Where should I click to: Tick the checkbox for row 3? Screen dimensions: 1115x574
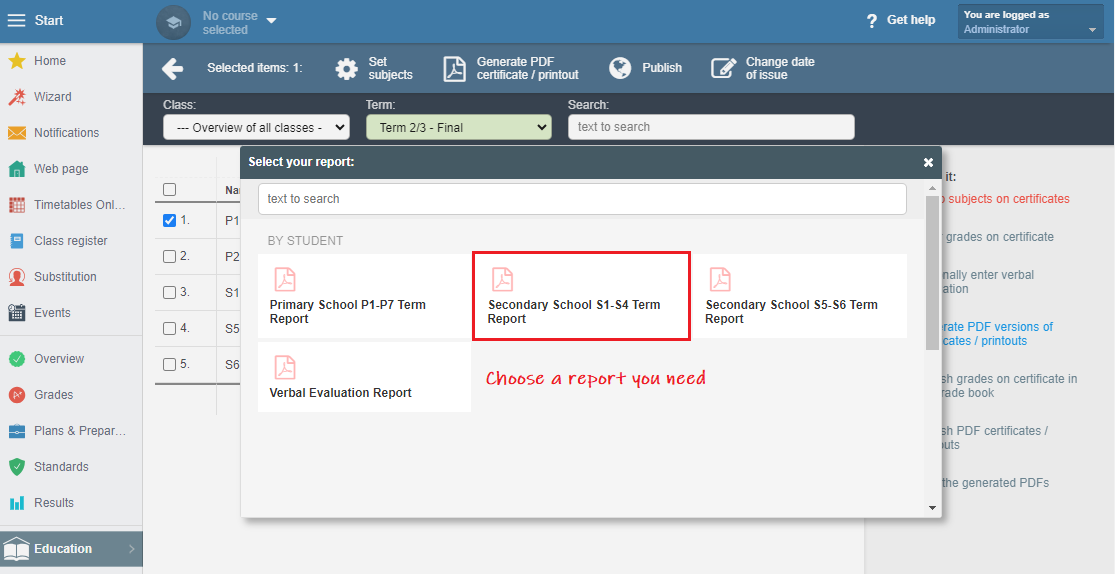coord(169,293)
